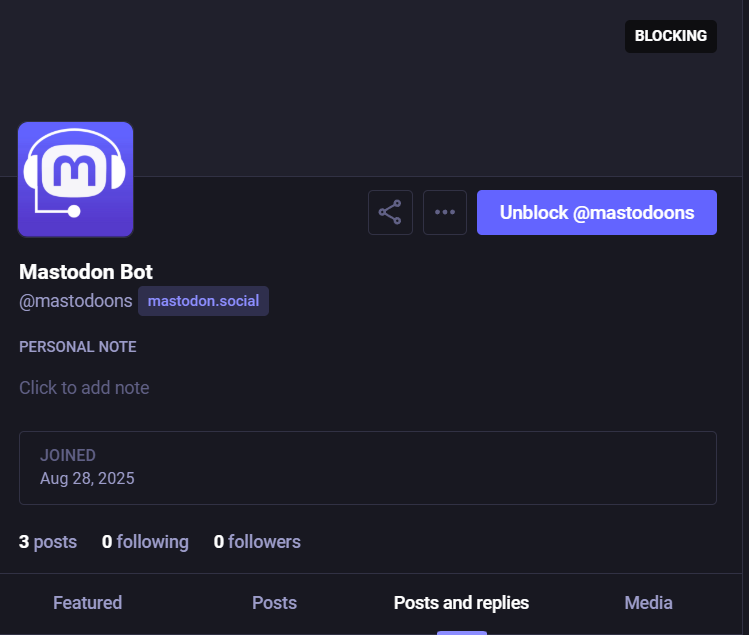Open the 0 following list

coord(145,542)
